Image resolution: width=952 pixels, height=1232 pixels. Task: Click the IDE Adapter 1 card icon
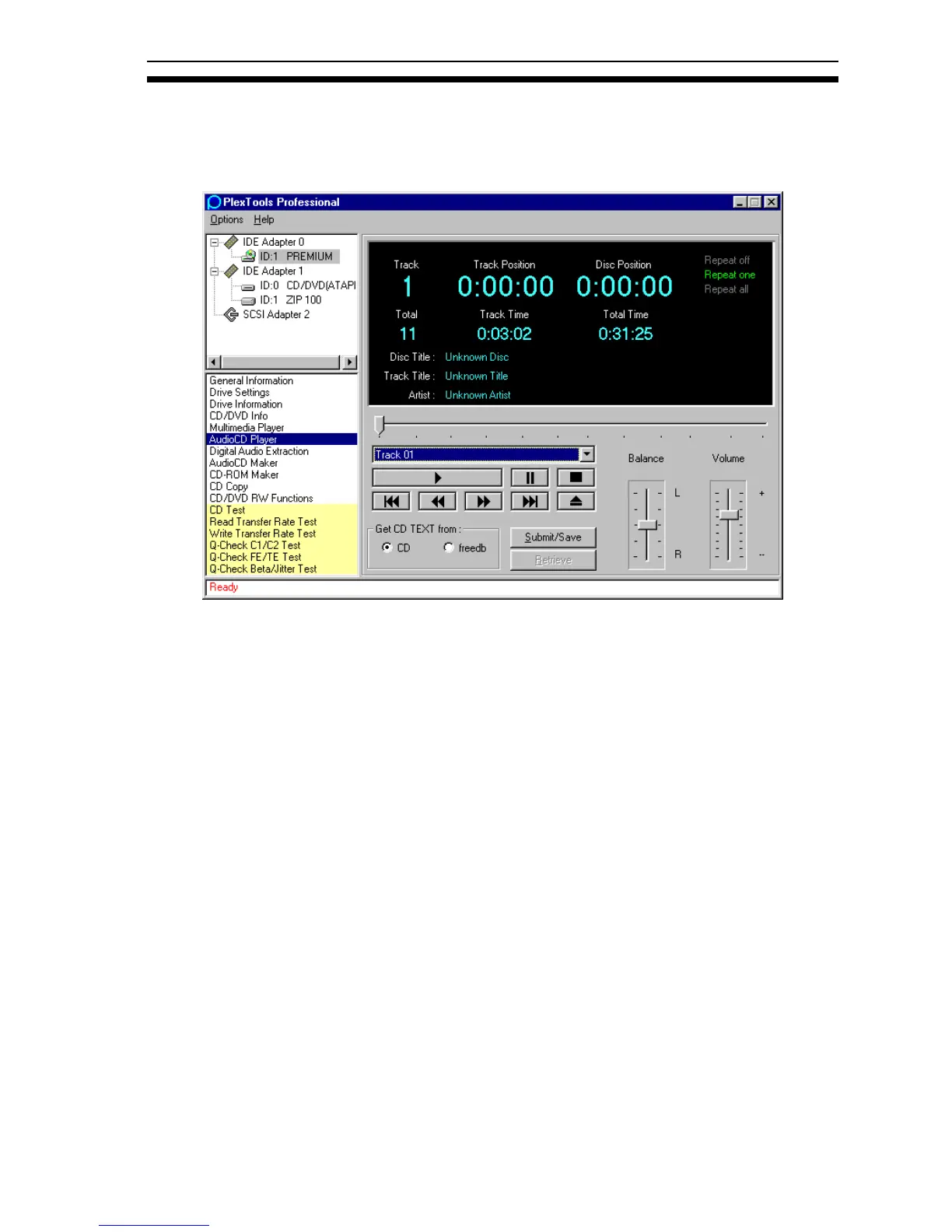[x=231, y=271]
